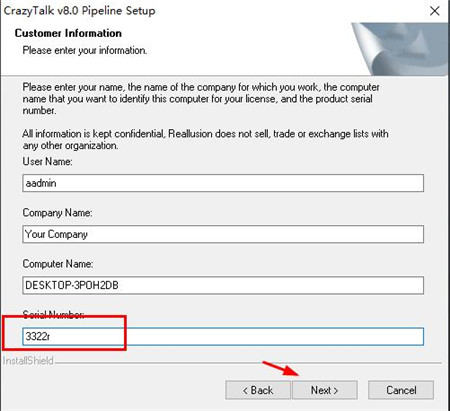Proceed with the Next button
450x411 pixels.
point(325,390)
